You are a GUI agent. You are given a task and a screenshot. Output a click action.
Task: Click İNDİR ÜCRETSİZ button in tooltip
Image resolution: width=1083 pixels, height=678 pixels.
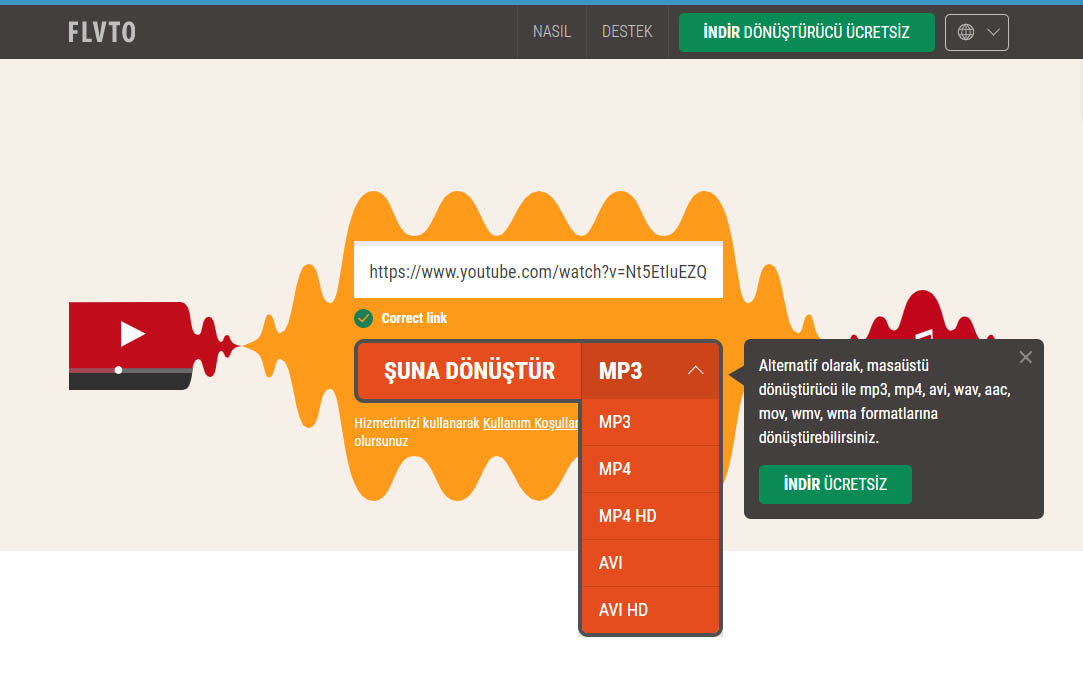point(835,484)
